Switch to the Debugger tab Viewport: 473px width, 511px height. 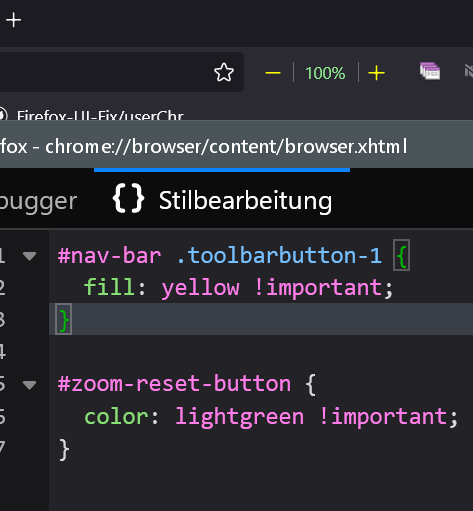[38, 201]
